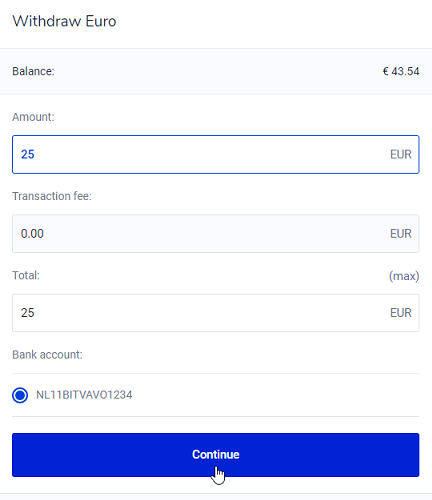This screenshot has width=432, height=500.
Task: Click the Amount label
Action: pyautogui.click(x=33, y=117)
